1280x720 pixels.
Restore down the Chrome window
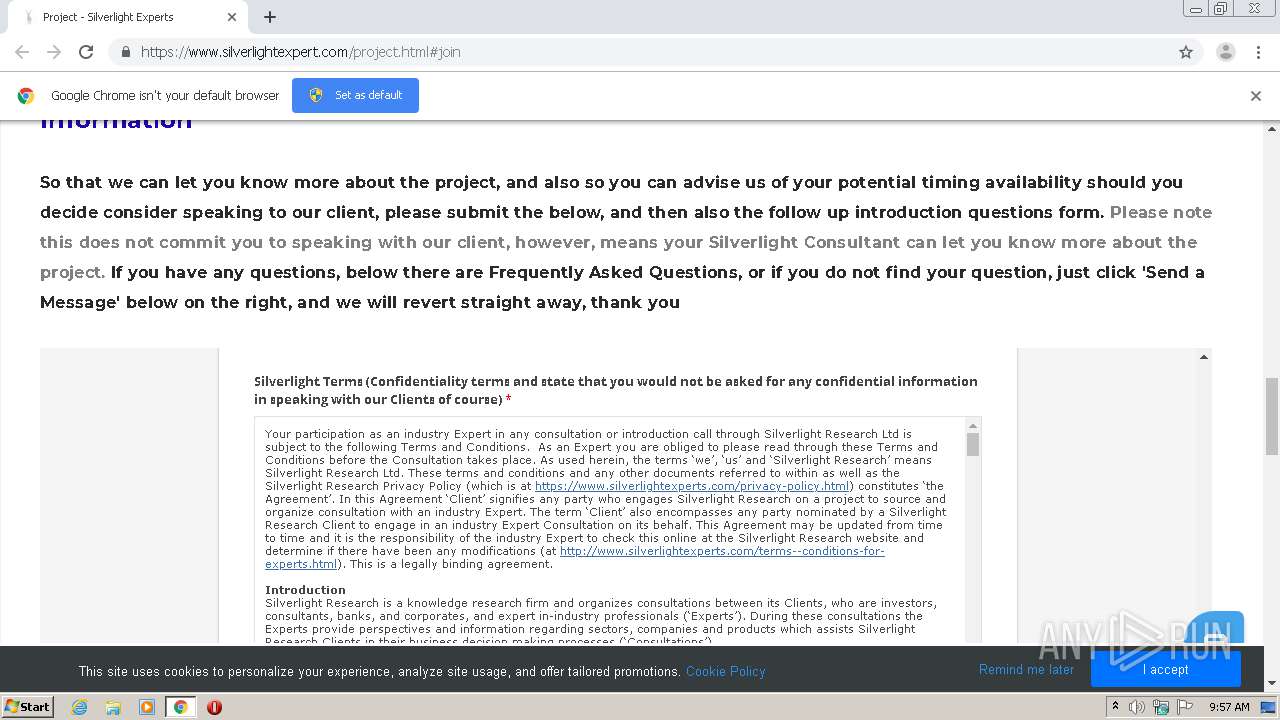(1221, 9)
